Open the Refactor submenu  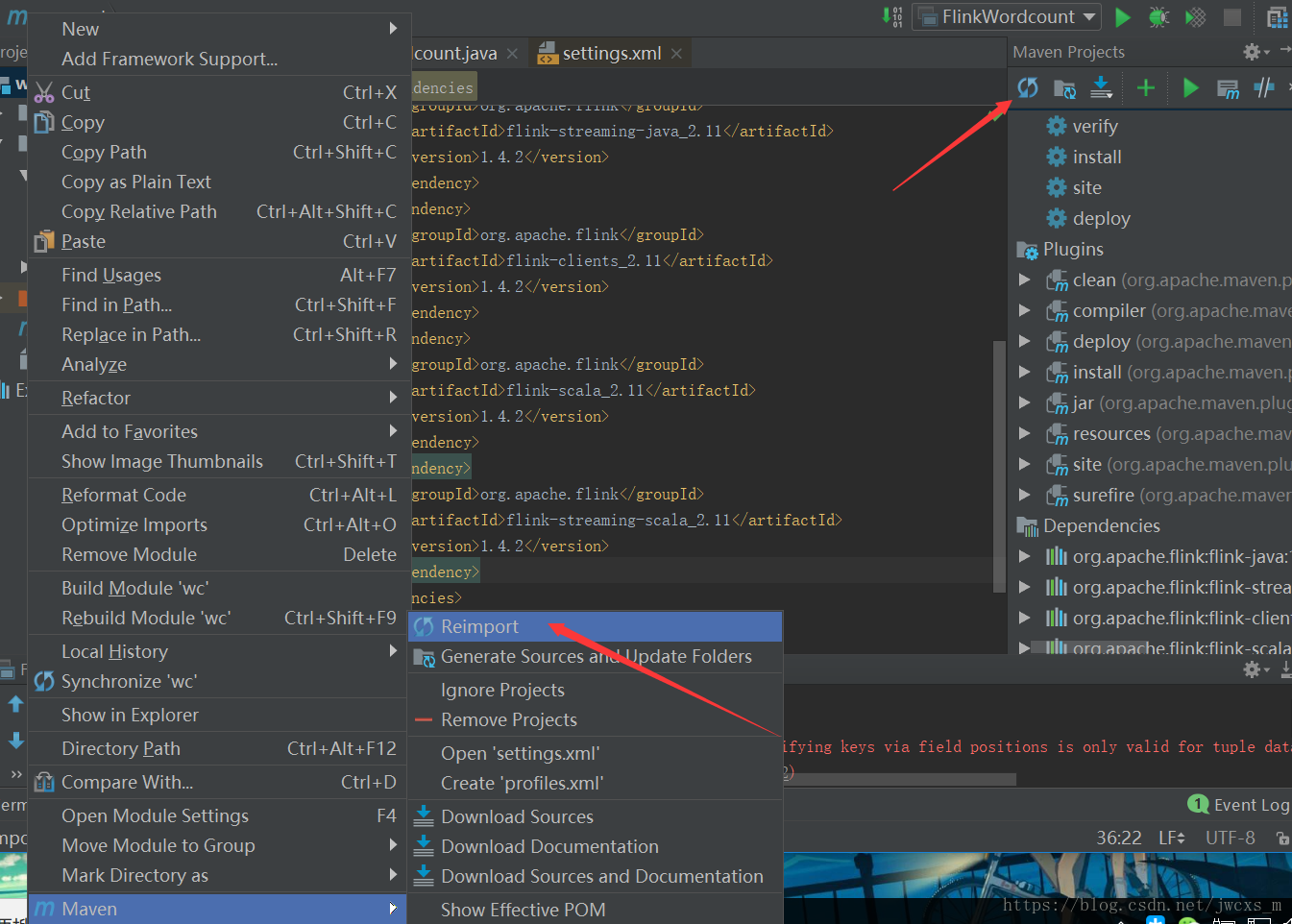[217, 398]
